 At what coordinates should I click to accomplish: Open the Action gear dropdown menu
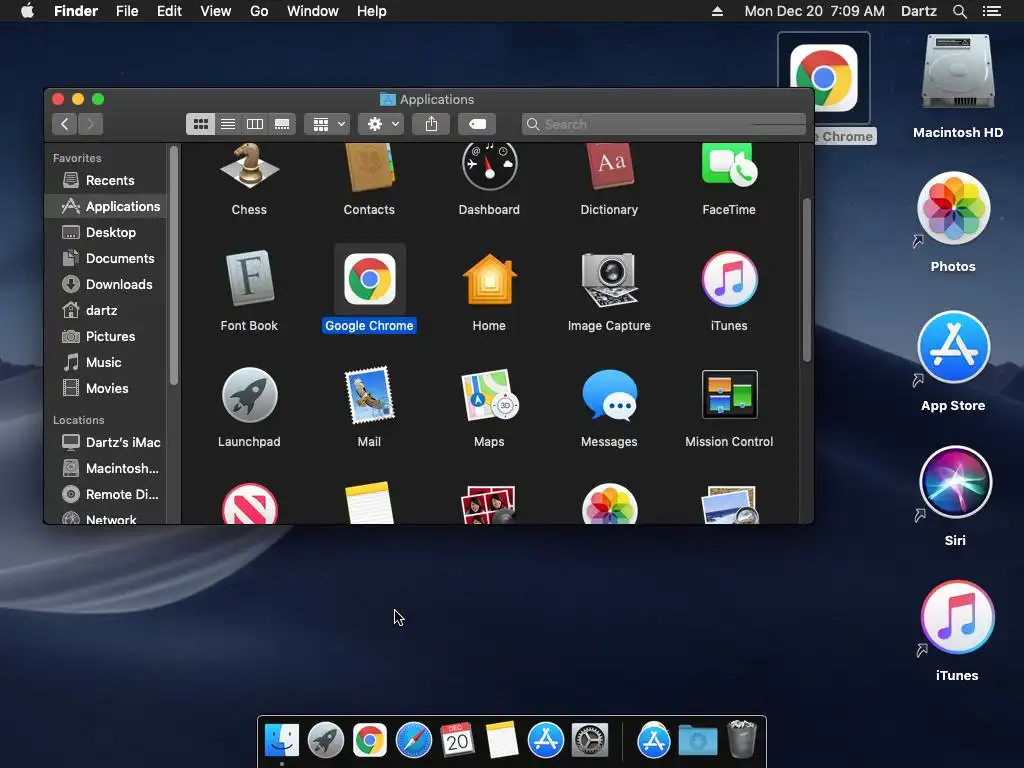(x=382, y=124)
